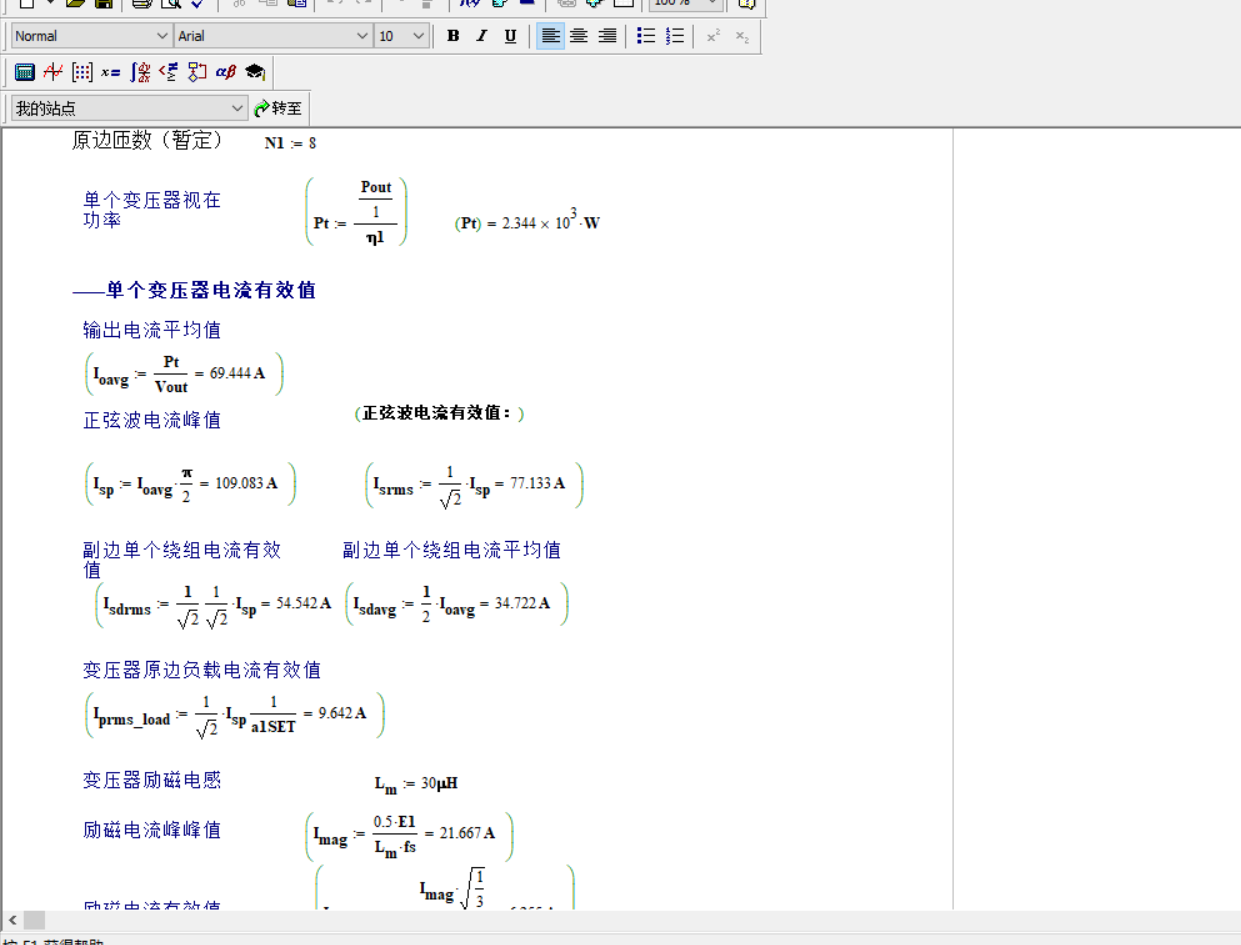Open the Graph toolbar palette
This screenshot has height=945, width=1241.
(x=53, y=72)
